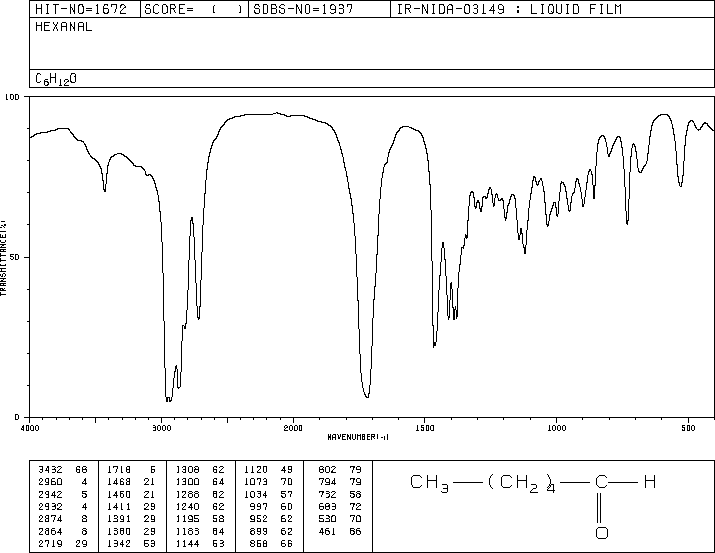
Task: Click peak entry 1468 in the table
Action: (119, 482)
